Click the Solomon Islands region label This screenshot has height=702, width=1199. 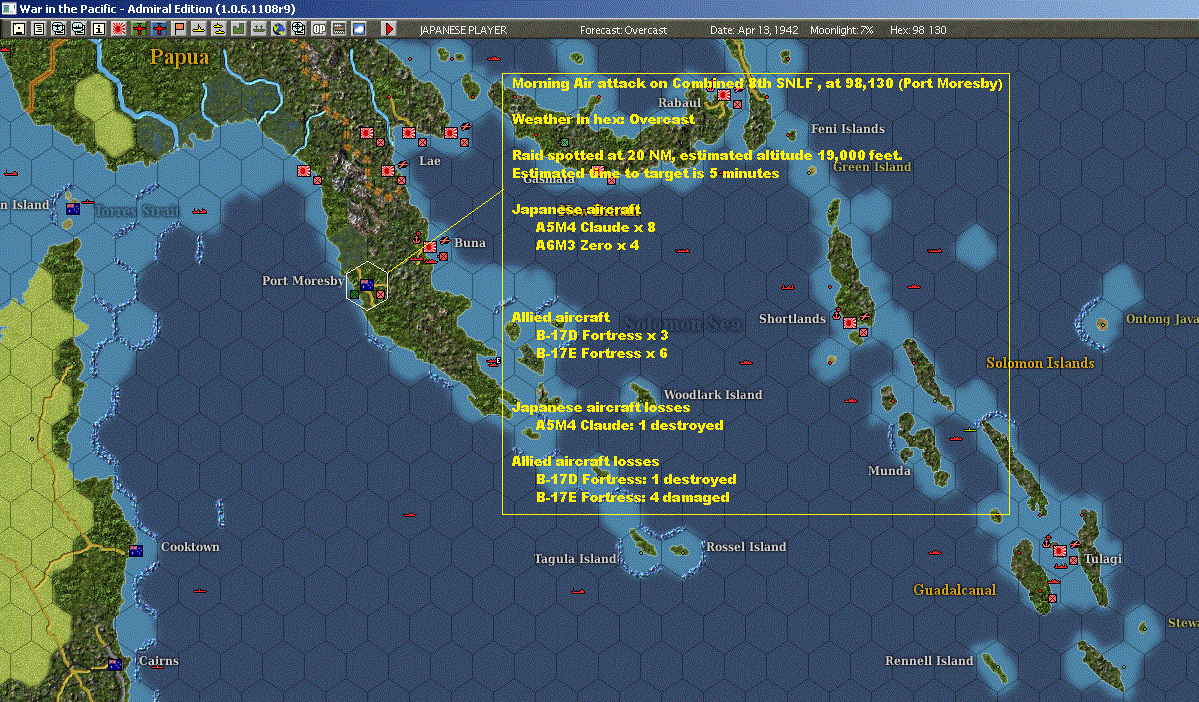click(x=1040, y=363)
